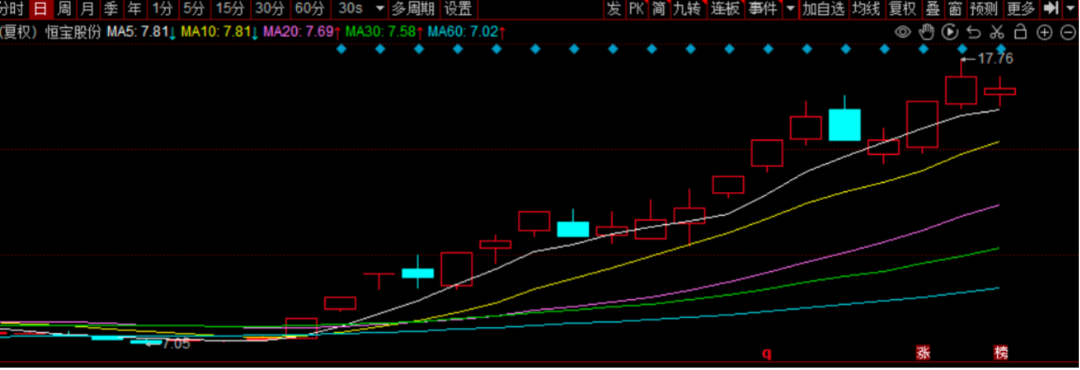Open the 30s period dropdown arrow
This screenshot has width=1080, height=370.
pos(381,9)
